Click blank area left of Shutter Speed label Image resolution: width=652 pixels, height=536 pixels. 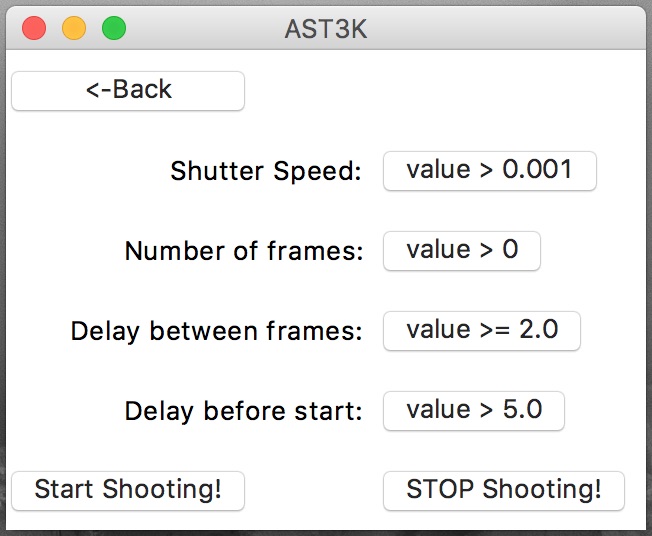click(x=80, y=171)
